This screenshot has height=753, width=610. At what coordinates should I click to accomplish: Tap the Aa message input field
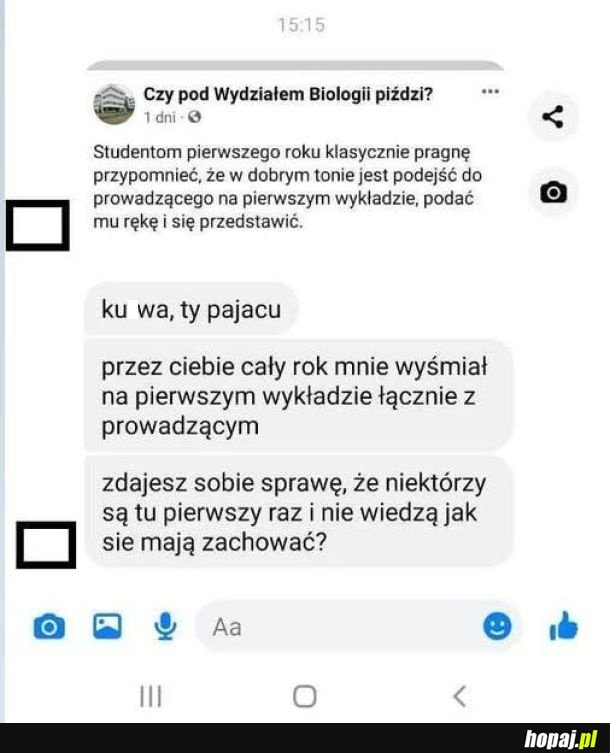point(358,626)
